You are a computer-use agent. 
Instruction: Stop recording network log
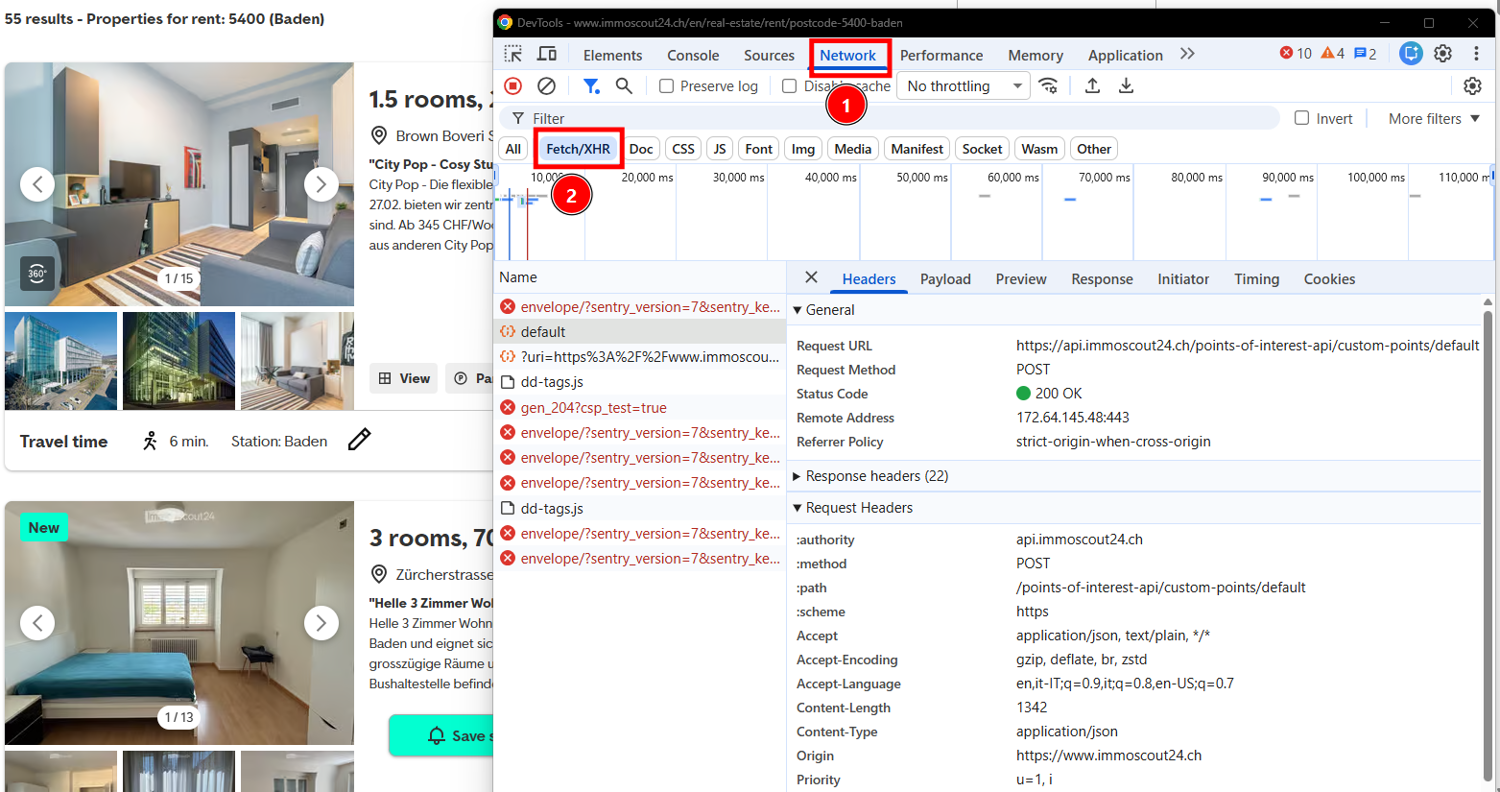click(x=513, y=86)
